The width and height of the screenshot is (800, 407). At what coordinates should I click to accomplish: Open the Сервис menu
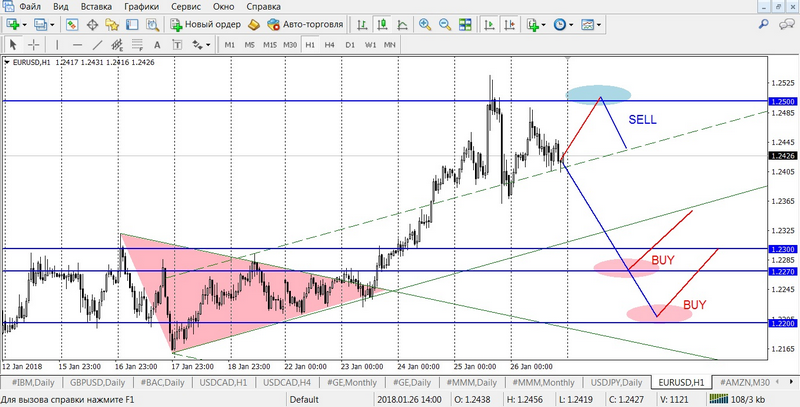pyautogui.click(x=185, y=7)
